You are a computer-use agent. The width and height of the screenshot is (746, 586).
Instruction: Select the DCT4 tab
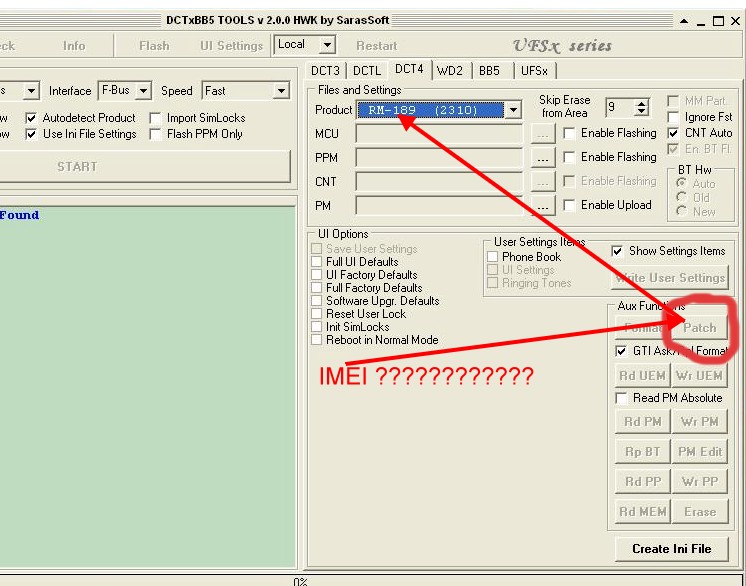click(409, 69)
